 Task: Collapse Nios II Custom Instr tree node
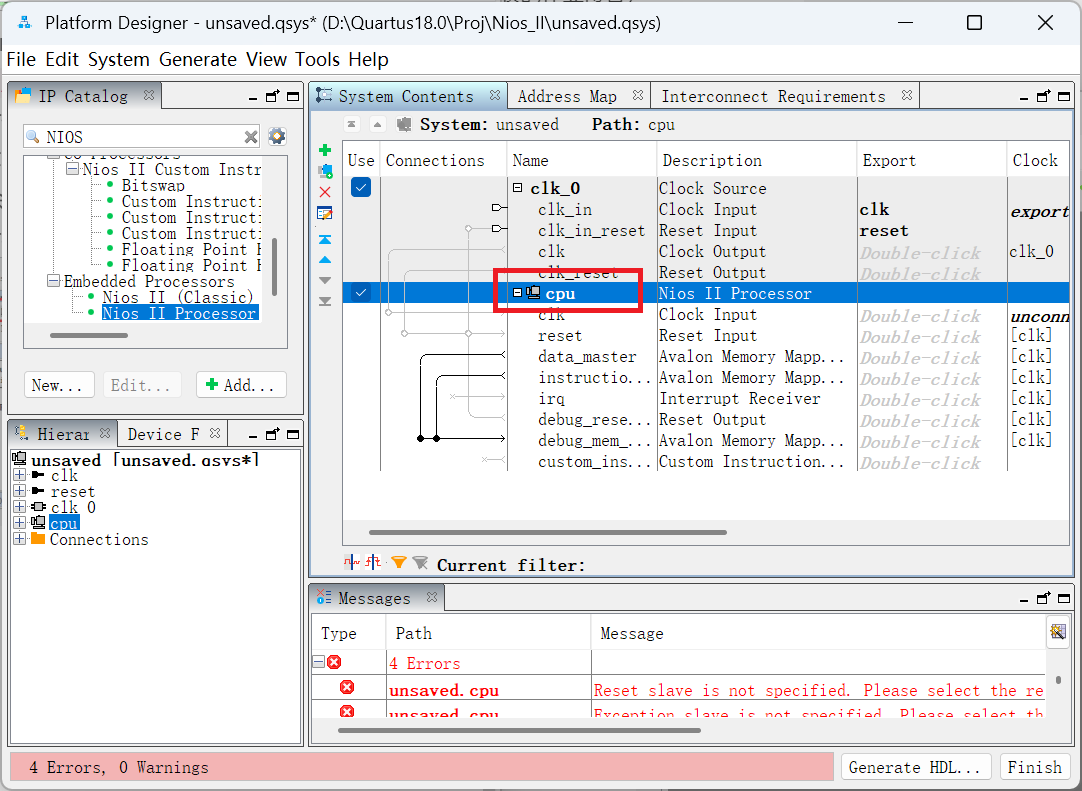tap(72, 168)
